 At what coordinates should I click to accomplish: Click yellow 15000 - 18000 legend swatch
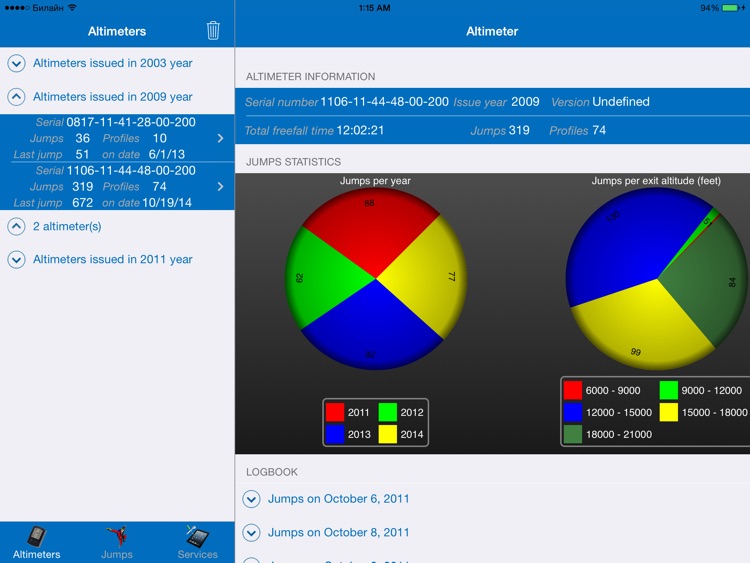669,412
